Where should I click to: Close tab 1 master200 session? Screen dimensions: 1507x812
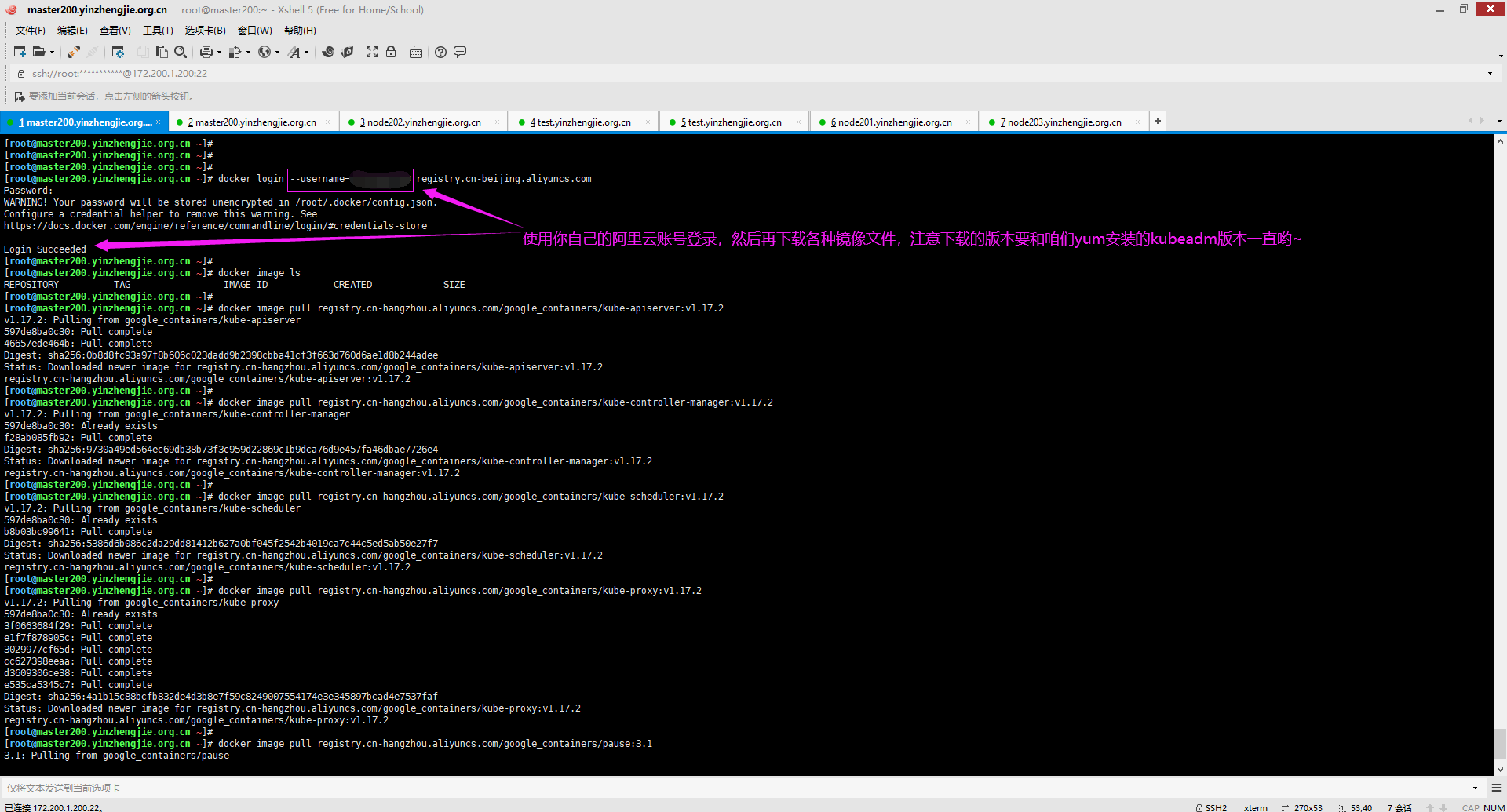point(158,122)
